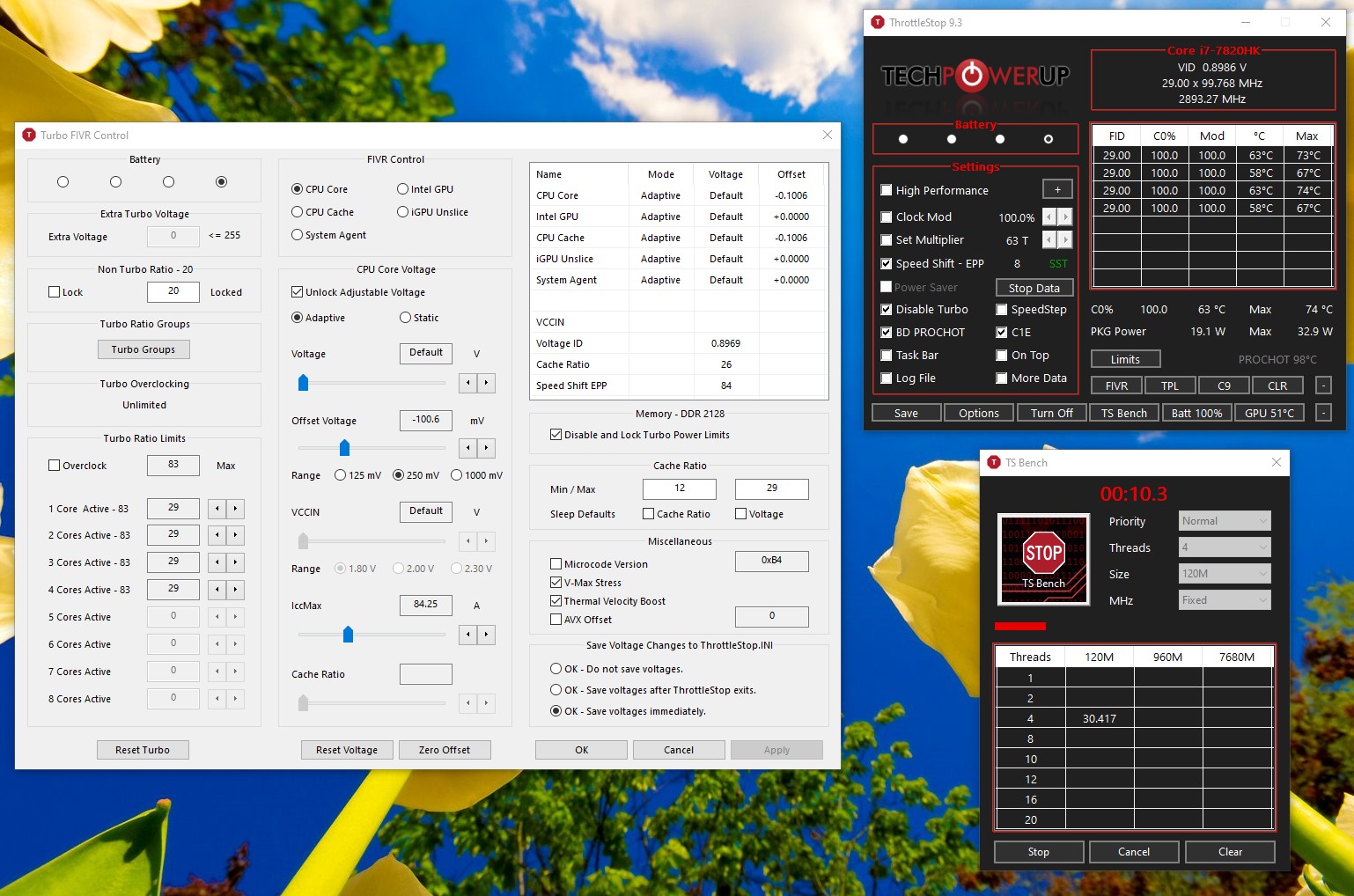Increase Offset Voltage with right arrow
Screen dimensions: 1354x896
pyautogui.click(x=486, y=448)
